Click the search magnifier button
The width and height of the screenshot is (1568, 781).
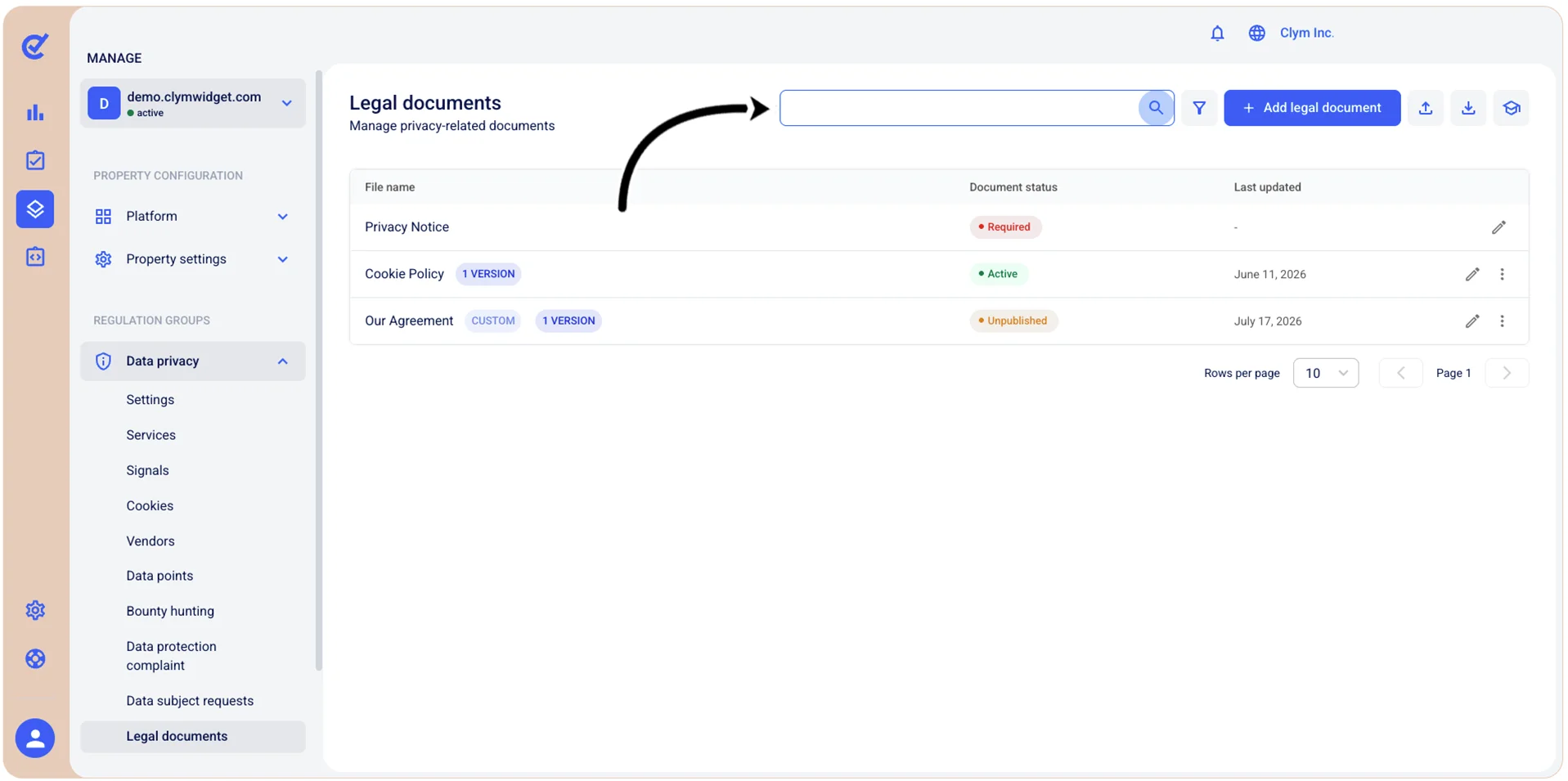(1156, 108)
